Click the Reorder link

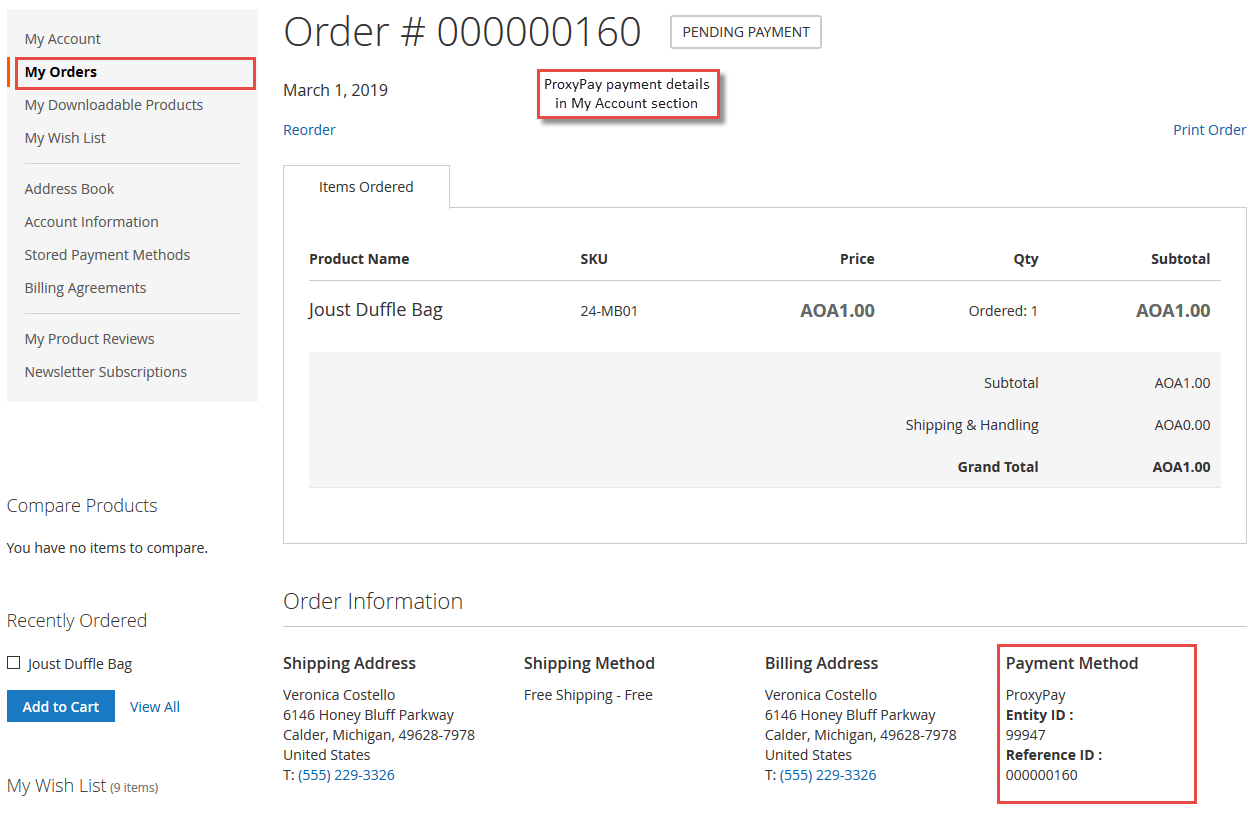pyautogui.click(x=309, y=130)
